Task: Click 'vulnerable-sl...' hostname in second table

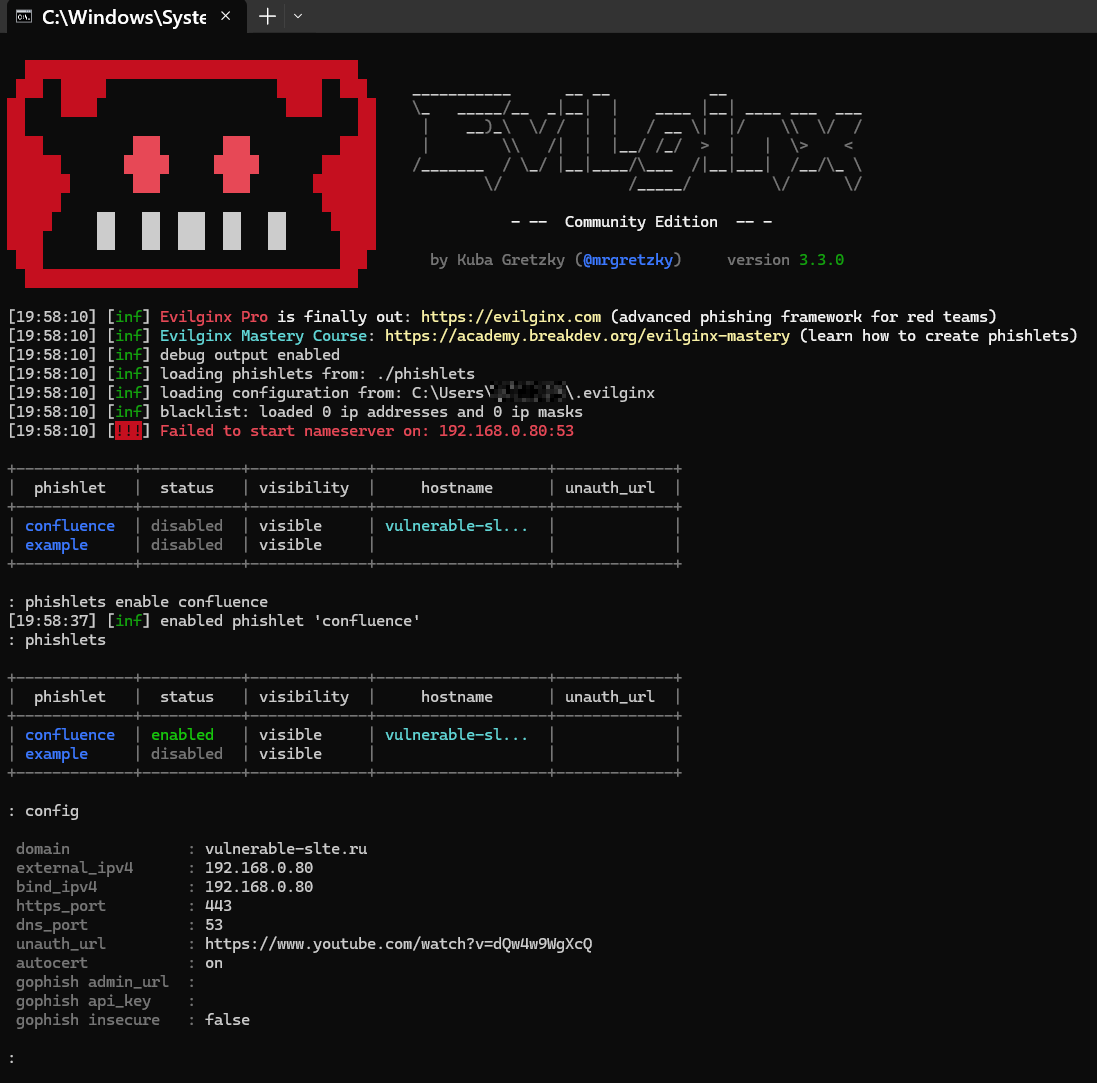Action: 456,735
